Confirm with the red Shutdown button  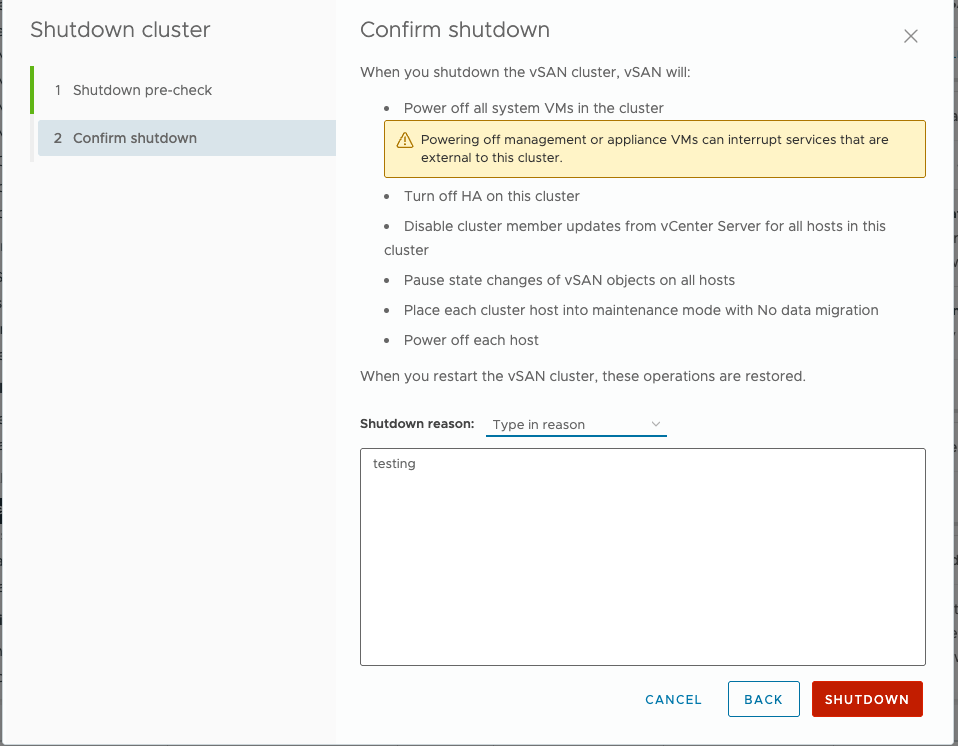pos(866,700)
